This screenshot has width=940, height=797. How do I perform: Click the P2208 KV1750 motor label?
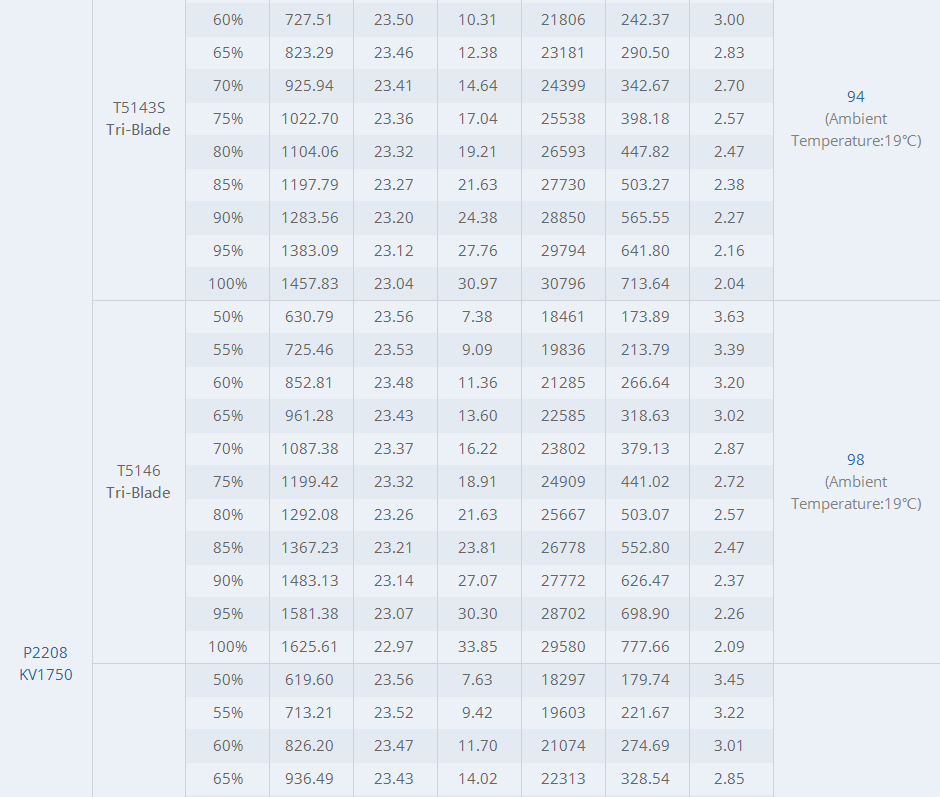(x=46, y=663)
